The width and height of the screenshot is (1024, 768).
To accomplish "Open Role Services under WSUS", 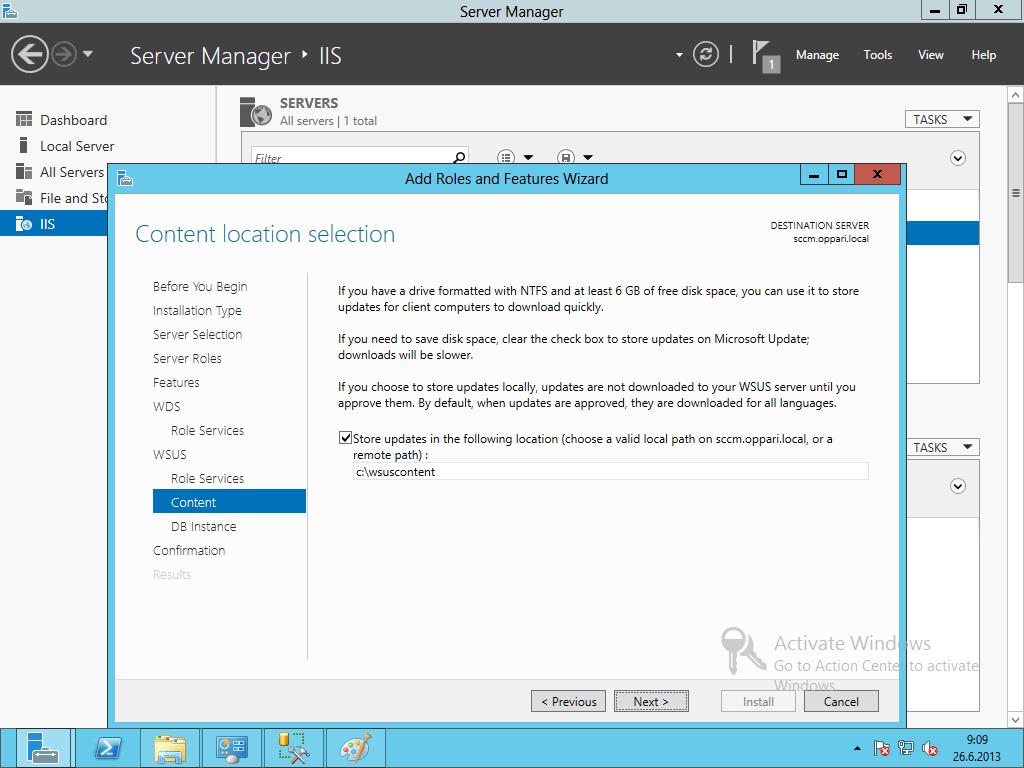I will click(207, 479).
